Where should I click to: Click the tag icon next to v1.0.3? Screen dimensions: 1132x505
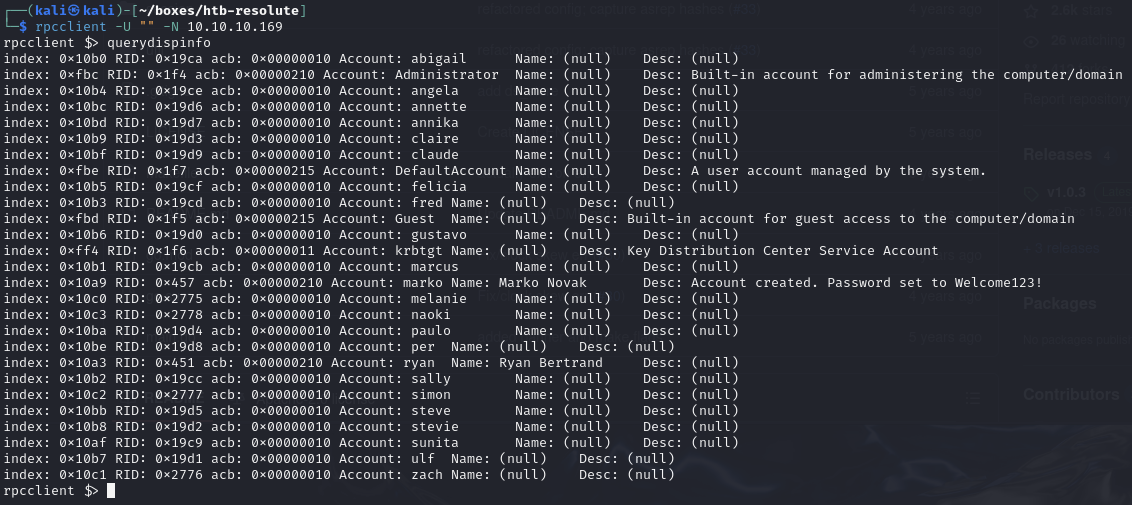click(x=1031, y=191)
